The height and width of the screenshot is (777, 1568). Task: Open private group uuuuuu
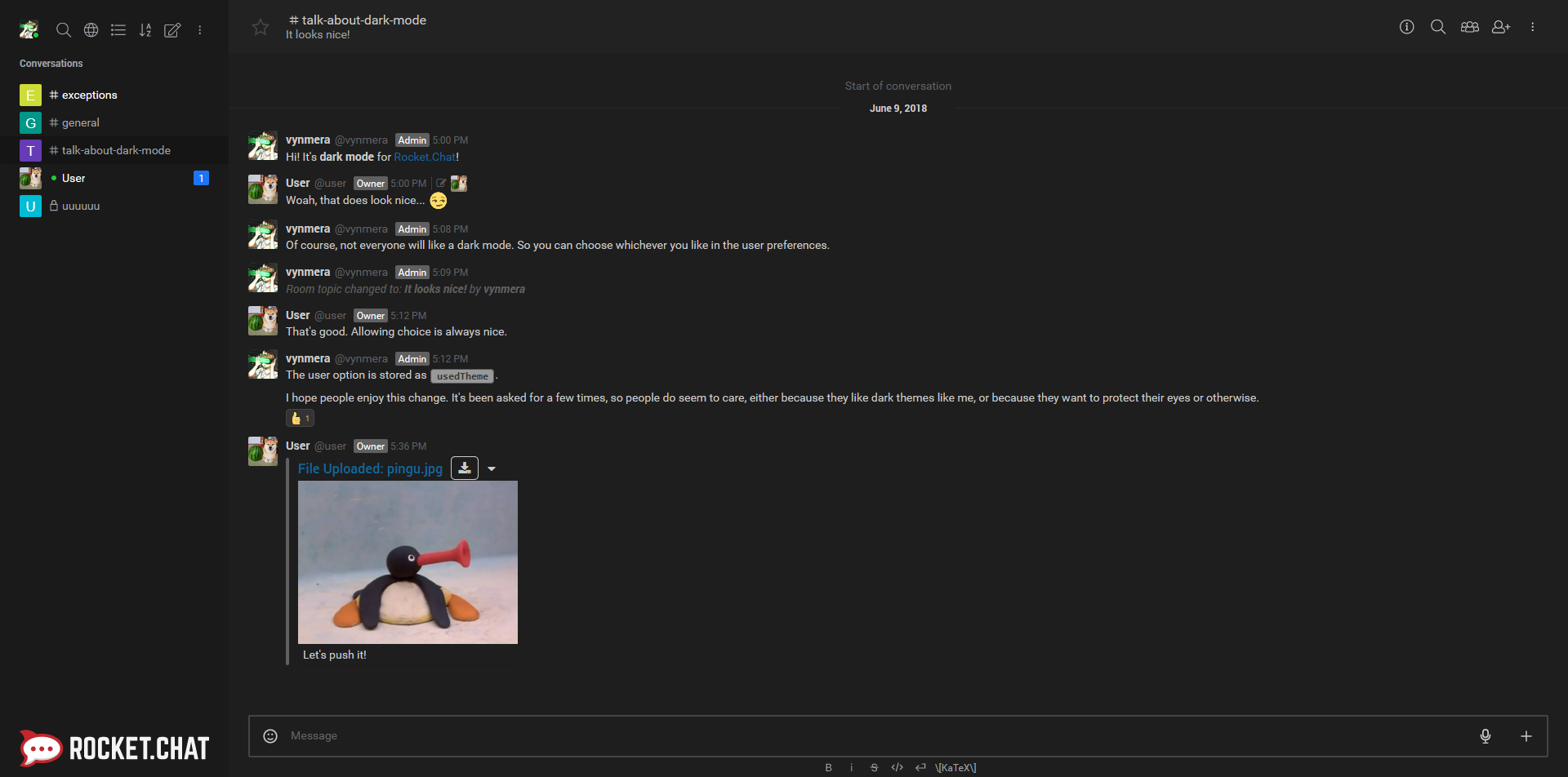click(x=114, y=206)
